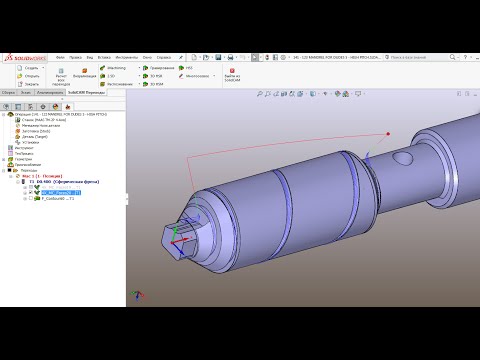Open the DimXpert crosshair panel tab

tap(43, 107)
